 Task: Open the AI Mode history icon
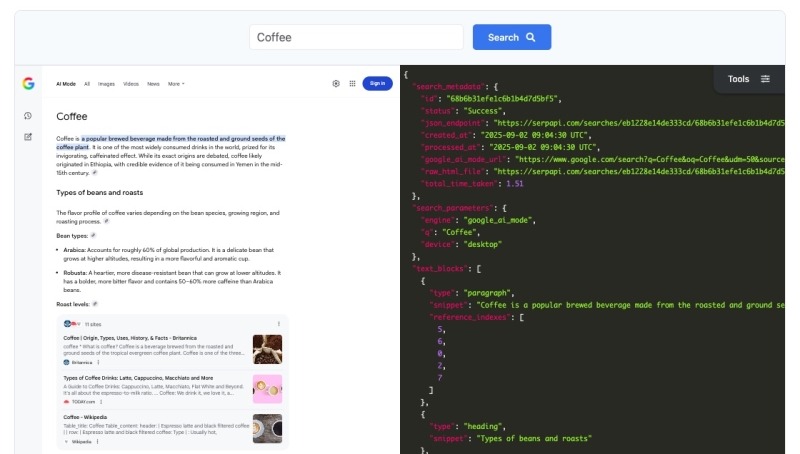click(28, 116)
